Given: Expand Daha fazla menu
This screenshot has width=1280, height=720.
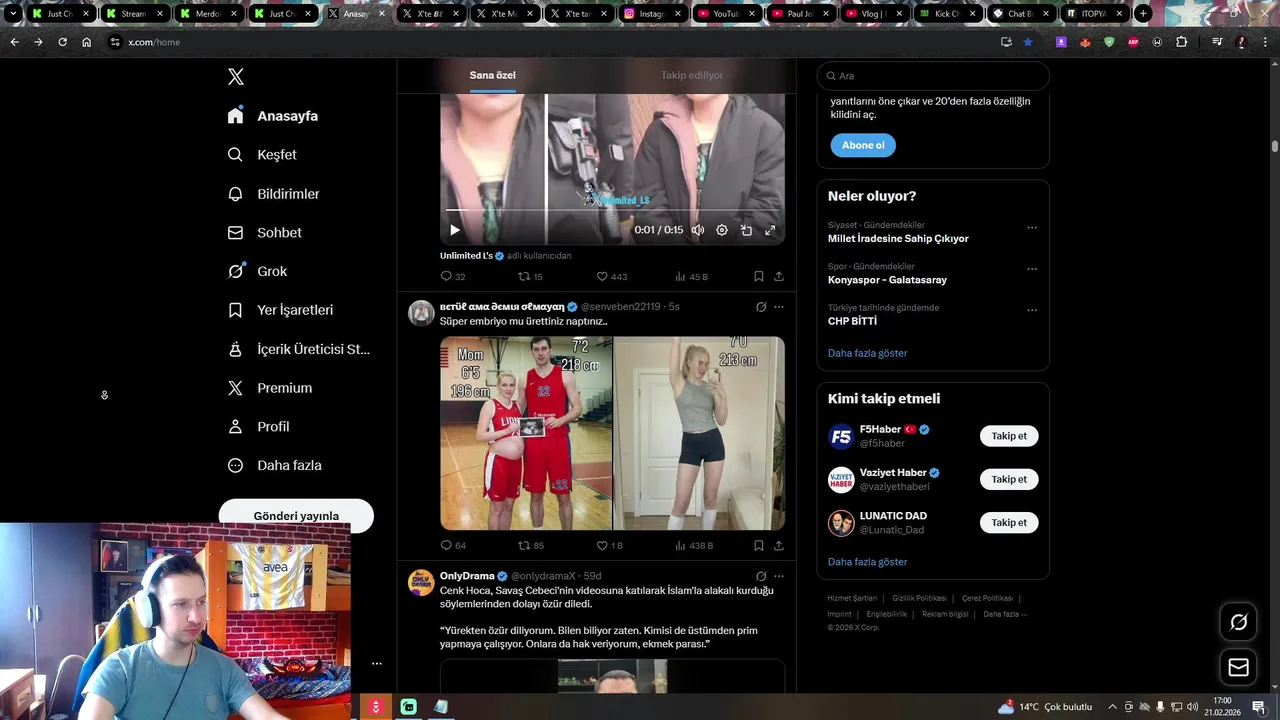Looking at the screenshot, I should click(x=274, y=466).
